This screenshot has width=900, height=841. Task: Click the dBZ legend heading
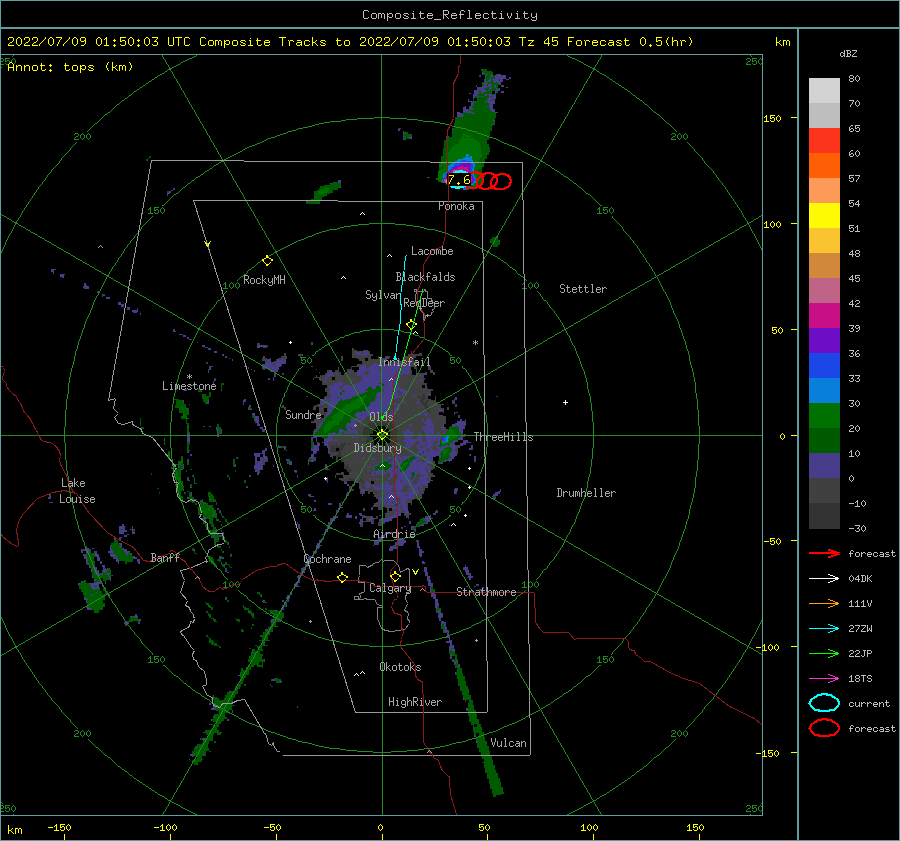[x=848, y=53]
